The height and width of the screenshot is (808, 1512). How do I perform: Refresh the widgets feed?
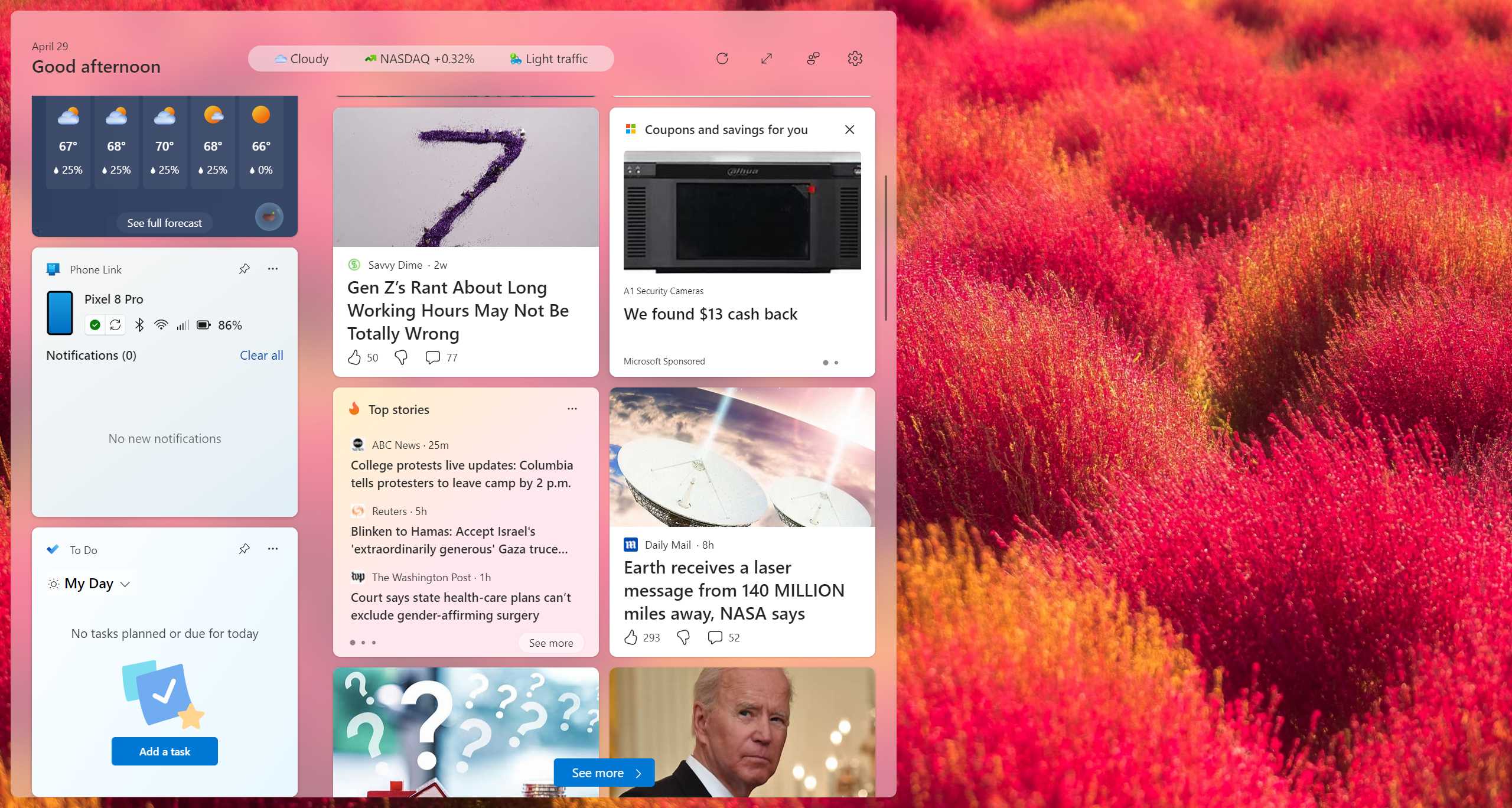[x=722, y=58]
